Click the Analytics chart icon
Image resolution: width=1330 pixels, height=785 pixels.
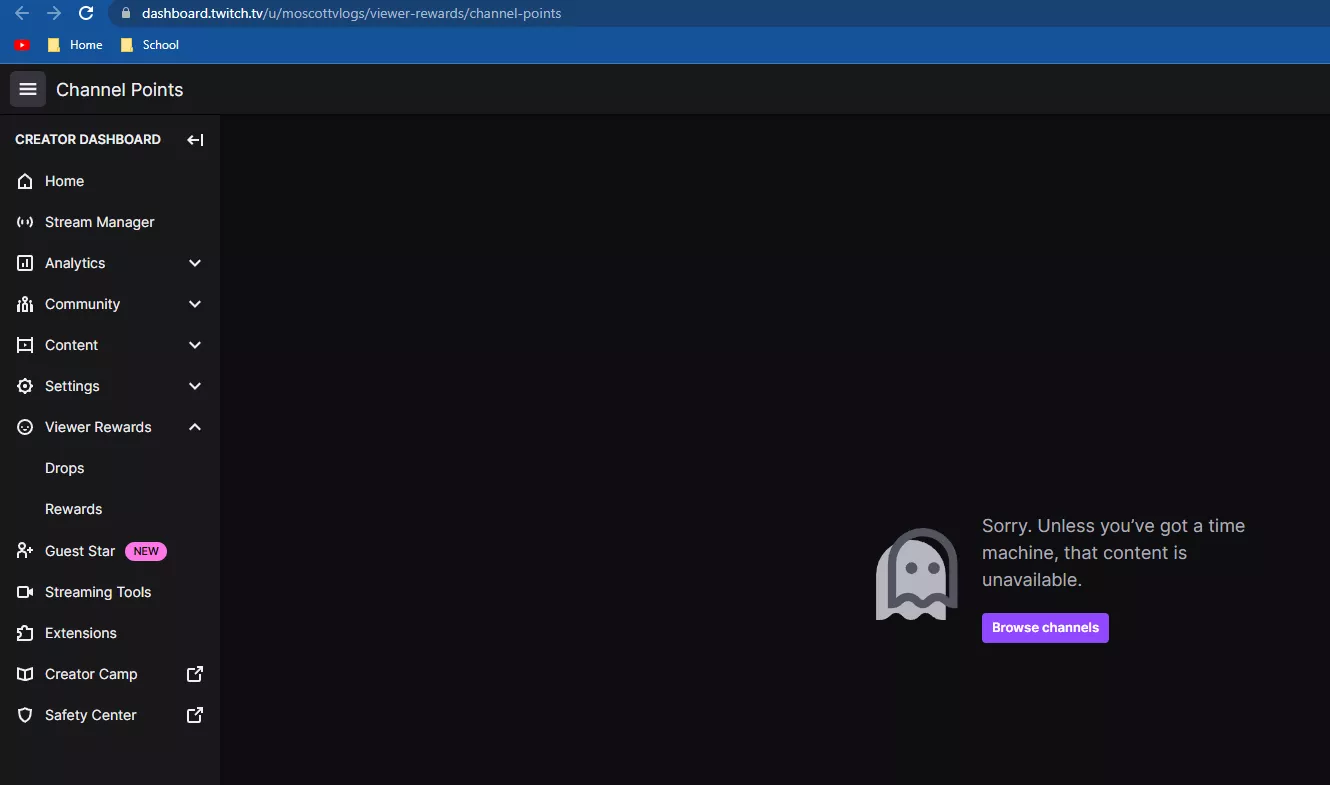pos(24,263)
